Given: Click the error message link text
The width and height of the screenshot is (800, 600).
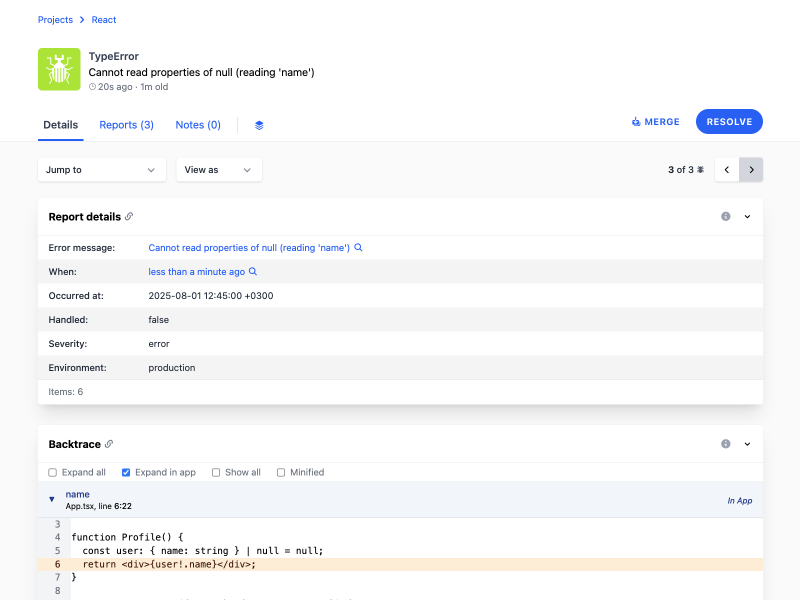Looking at the screenshot, I should (249, 247).
